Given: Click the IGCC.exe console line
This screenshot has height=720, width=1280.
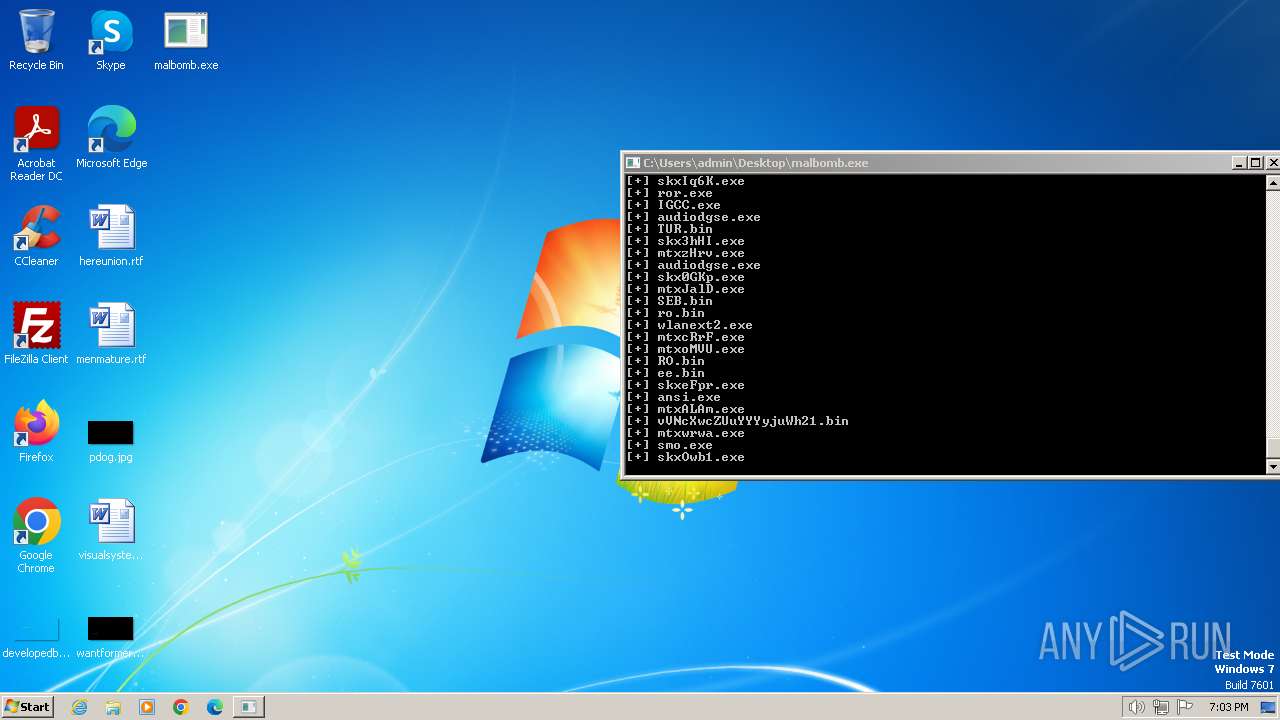Looking at the screenshot, I should [x=674, y=205].
